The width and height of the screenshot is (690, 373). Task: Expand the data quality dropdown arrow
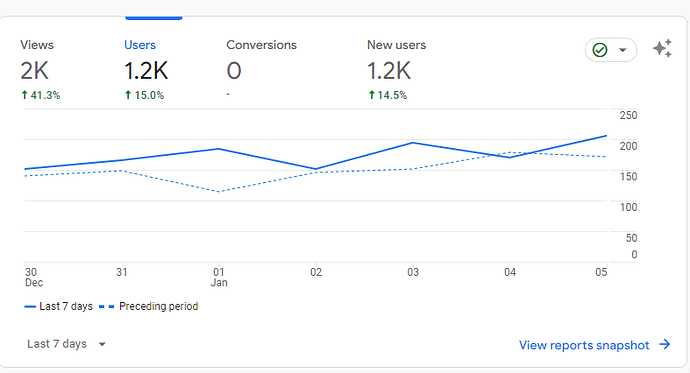point(623,50)
